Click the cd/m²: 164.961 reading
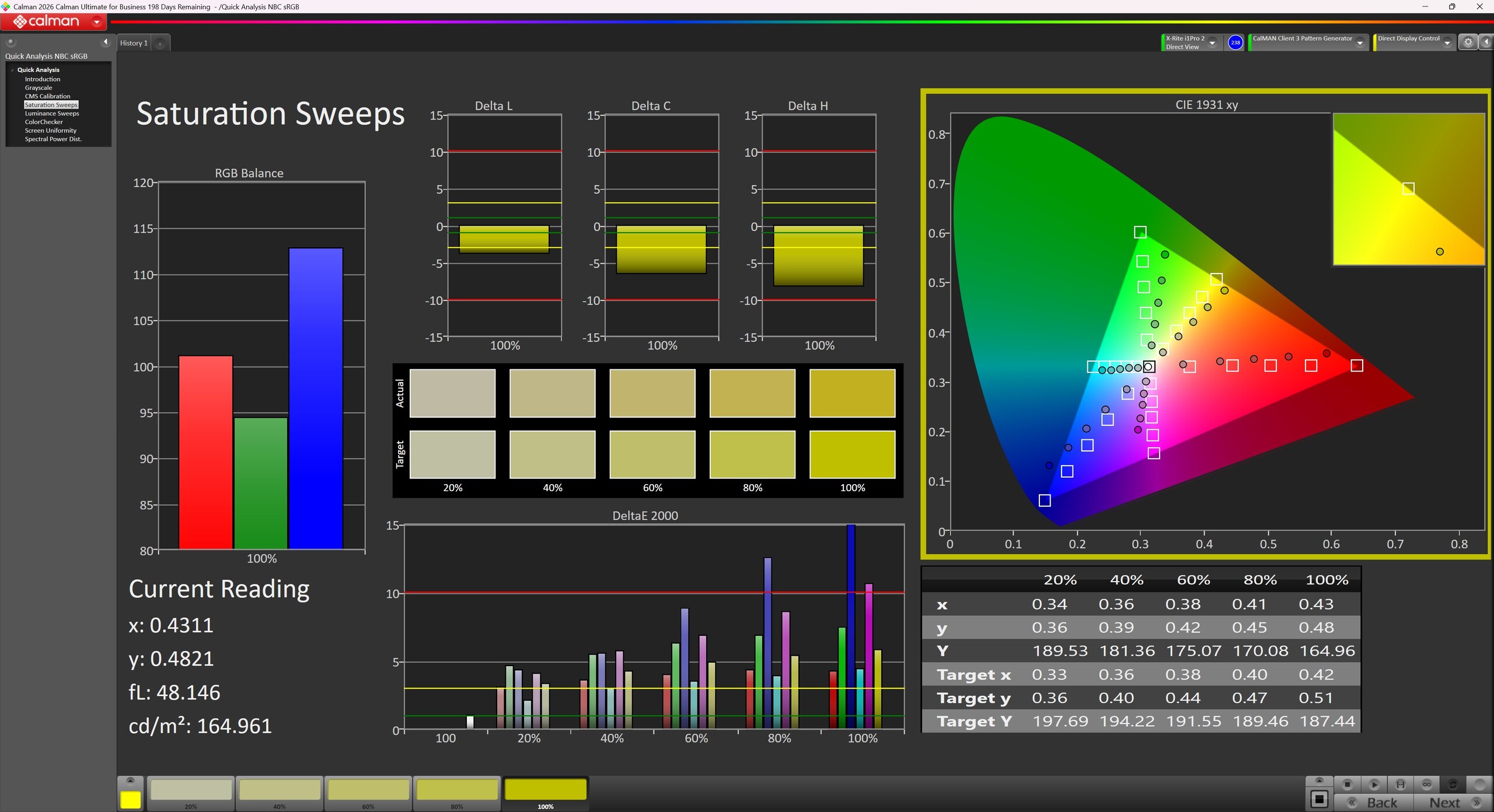 click(x=200, y=726)
